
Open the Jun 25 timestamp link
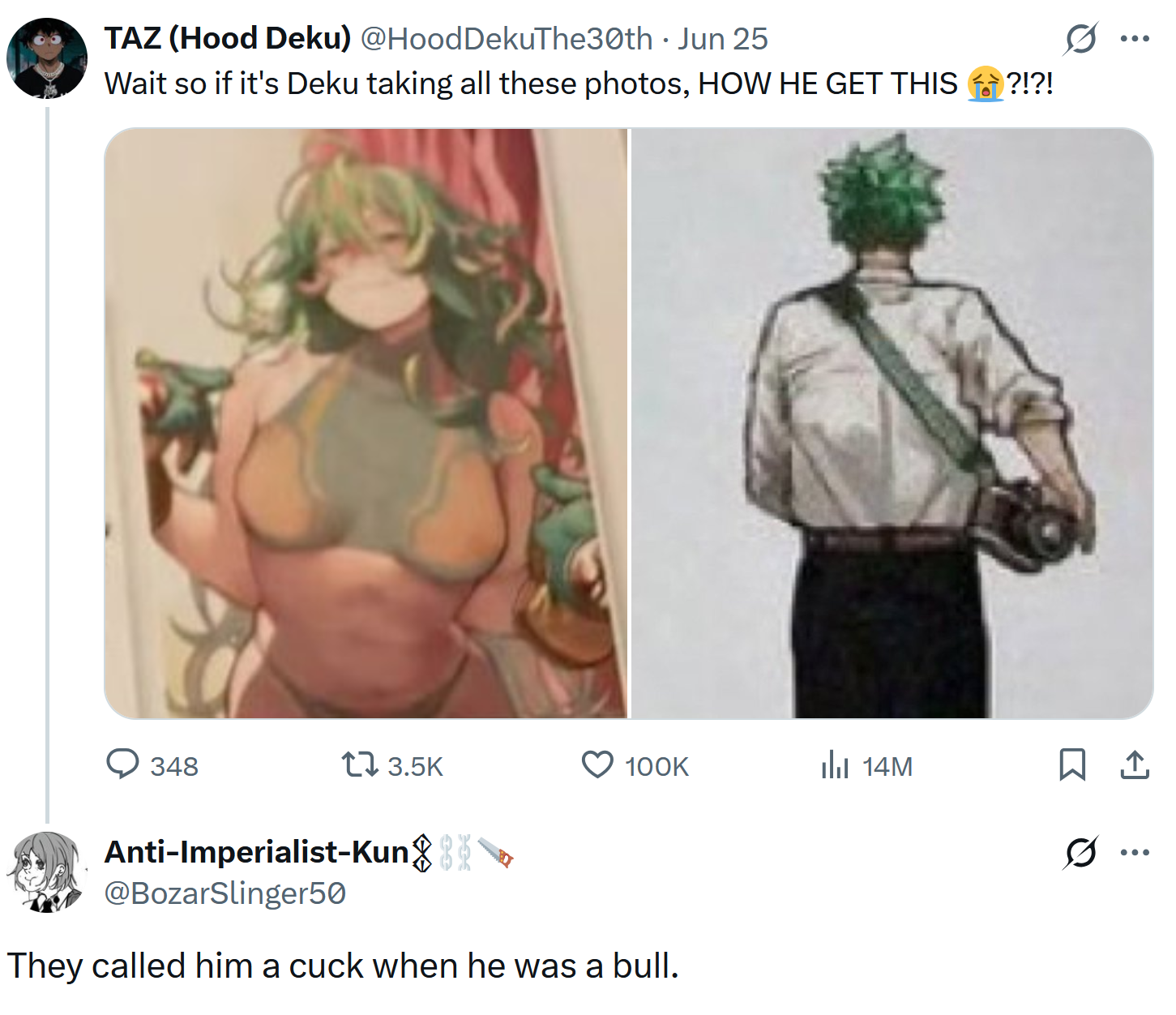click(x=723, y=38)
